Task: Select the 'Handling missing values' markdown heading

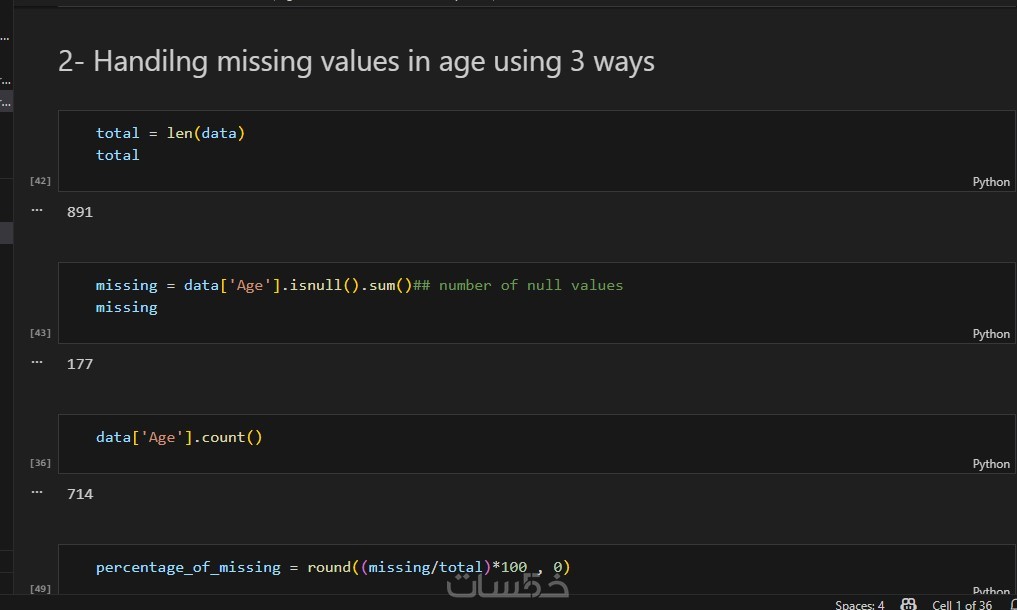Action: 356,62
